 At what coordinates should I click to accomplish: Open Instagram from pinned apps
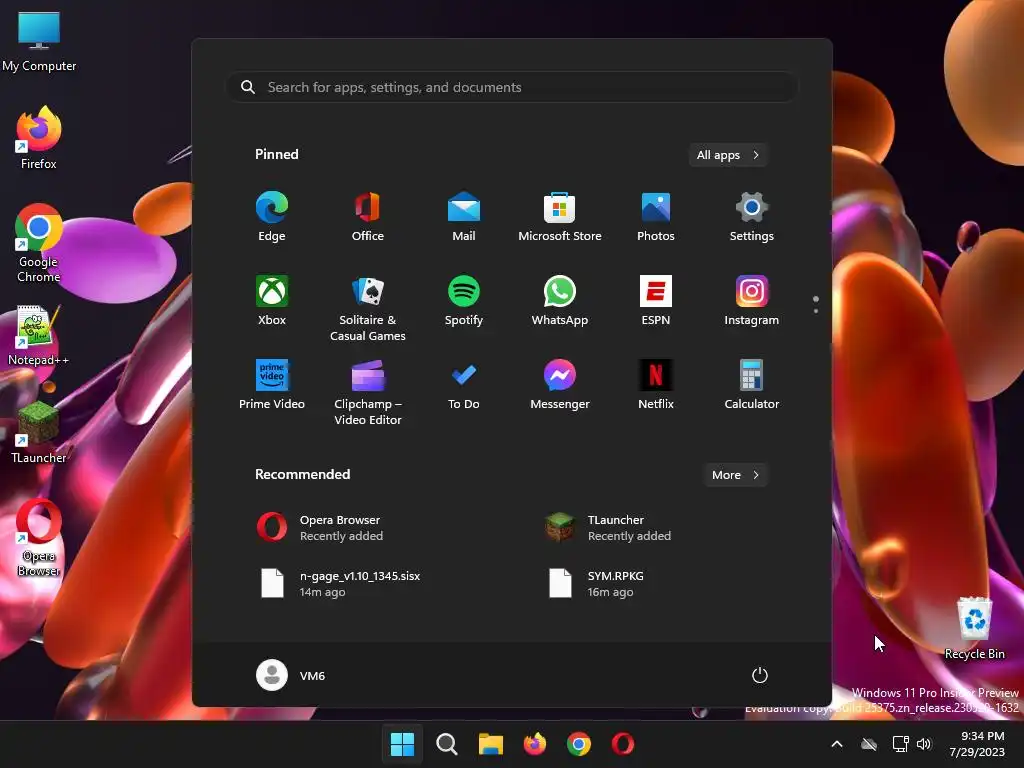tap(752, 301)
